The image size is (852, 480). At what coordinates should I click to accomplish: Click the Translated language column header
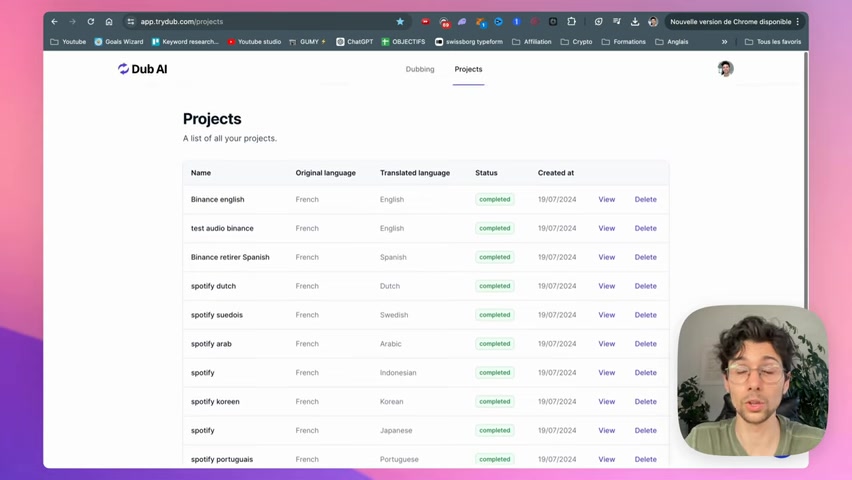[x=415, y=173]
